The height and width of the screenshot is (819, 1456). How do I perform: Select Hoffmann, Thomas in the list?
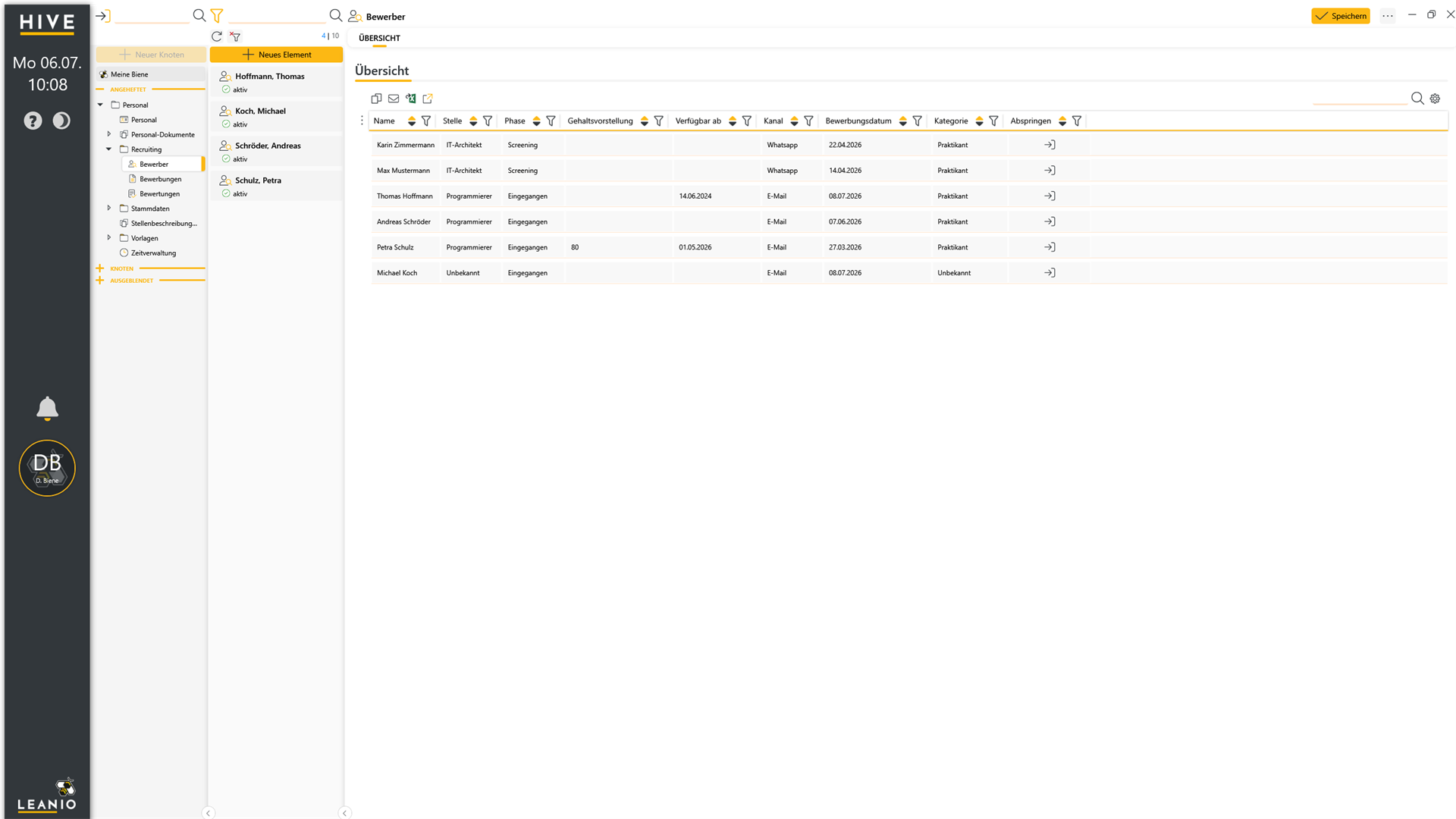coord(276,82)
